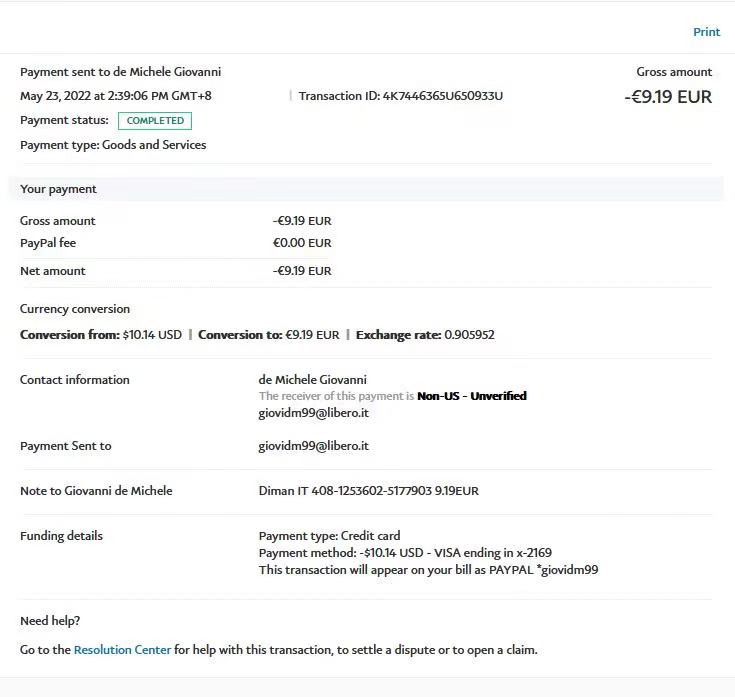Open the Resolution Center link
Screen dimensions: 735x697
122,650
